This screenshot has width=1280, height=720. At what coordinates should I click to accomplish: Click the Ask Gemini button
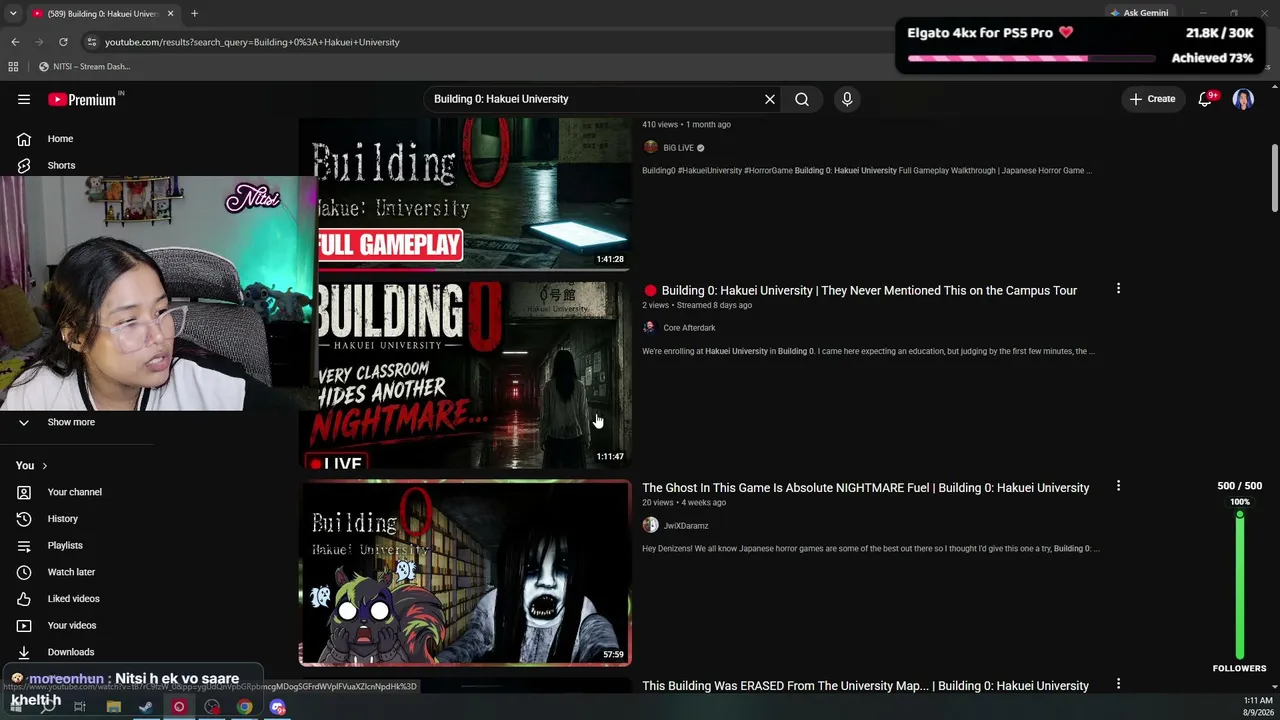1139,13
